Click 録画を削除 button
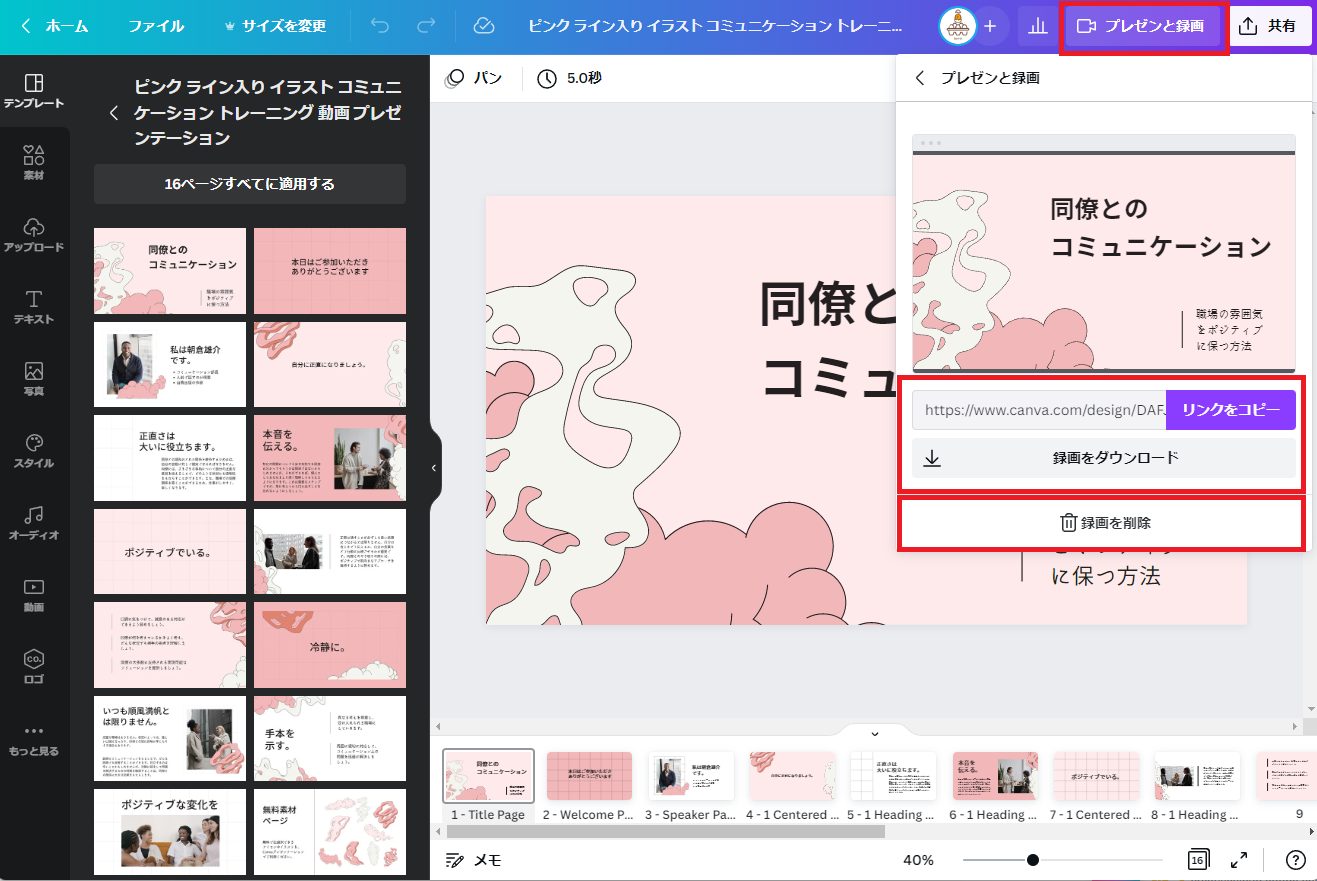1317x881 pixels. (1104, 522)
